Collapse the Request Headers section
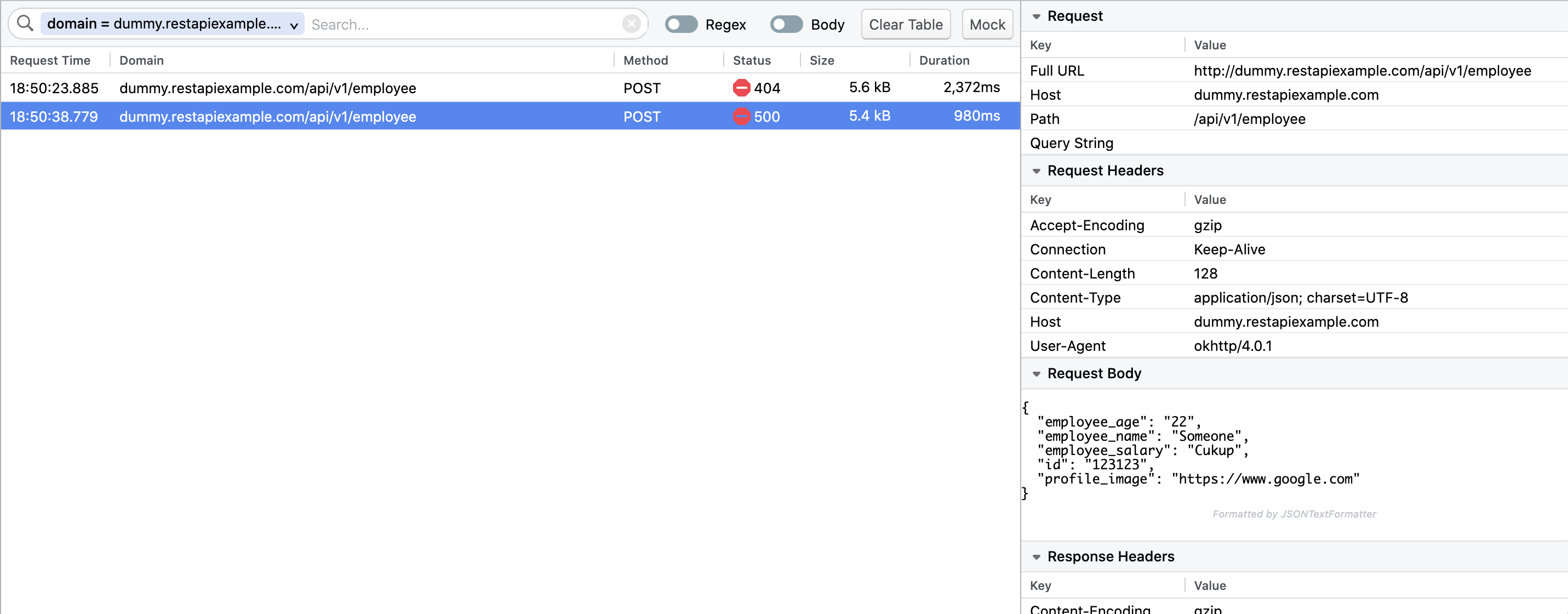The image size is (1568, 614). (1036, 171)
